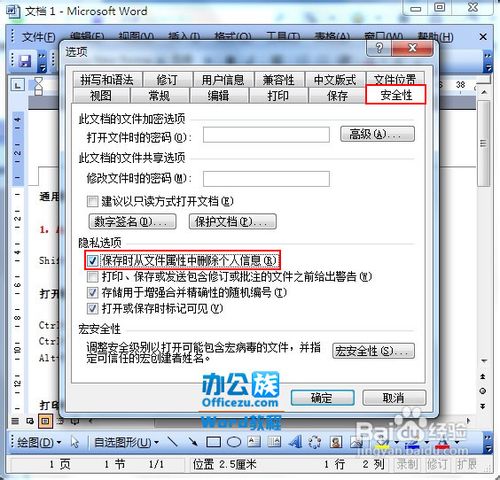This screenshot has width=500, height=480.
Task: Close the document with the menu bar X
Action: [x=483, y=37]
